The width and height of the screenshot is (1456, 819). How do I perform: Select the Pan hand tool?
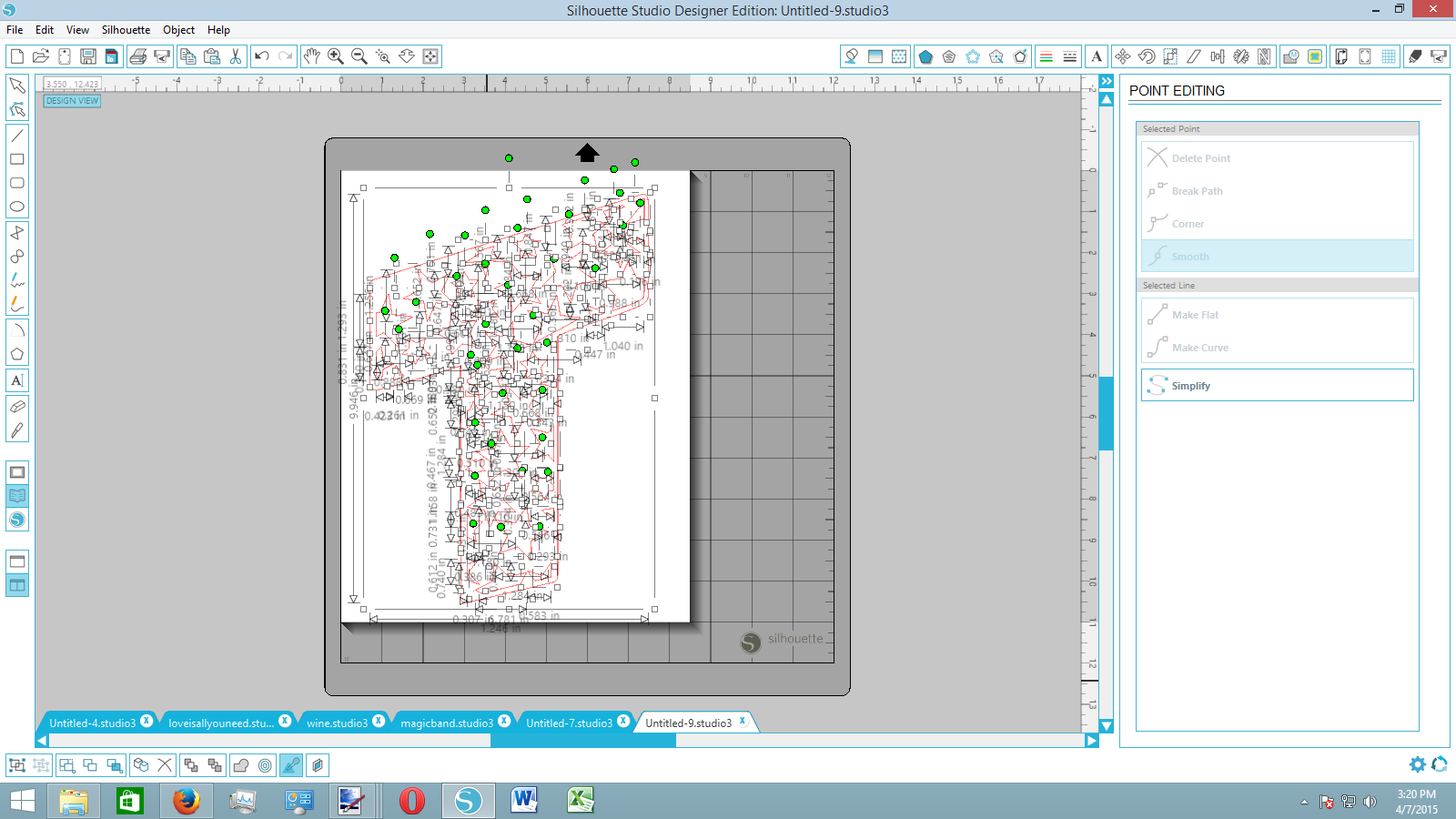[x=311, y=56]
